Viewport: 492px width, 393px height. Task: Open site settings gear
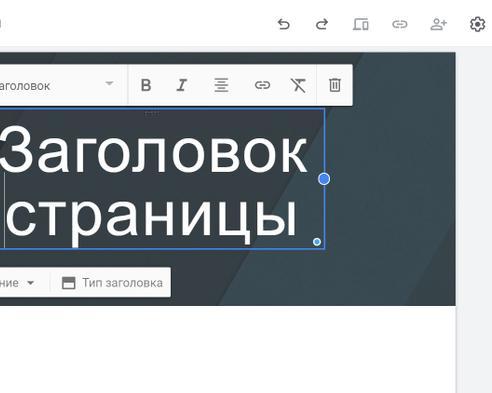[477, 24]
